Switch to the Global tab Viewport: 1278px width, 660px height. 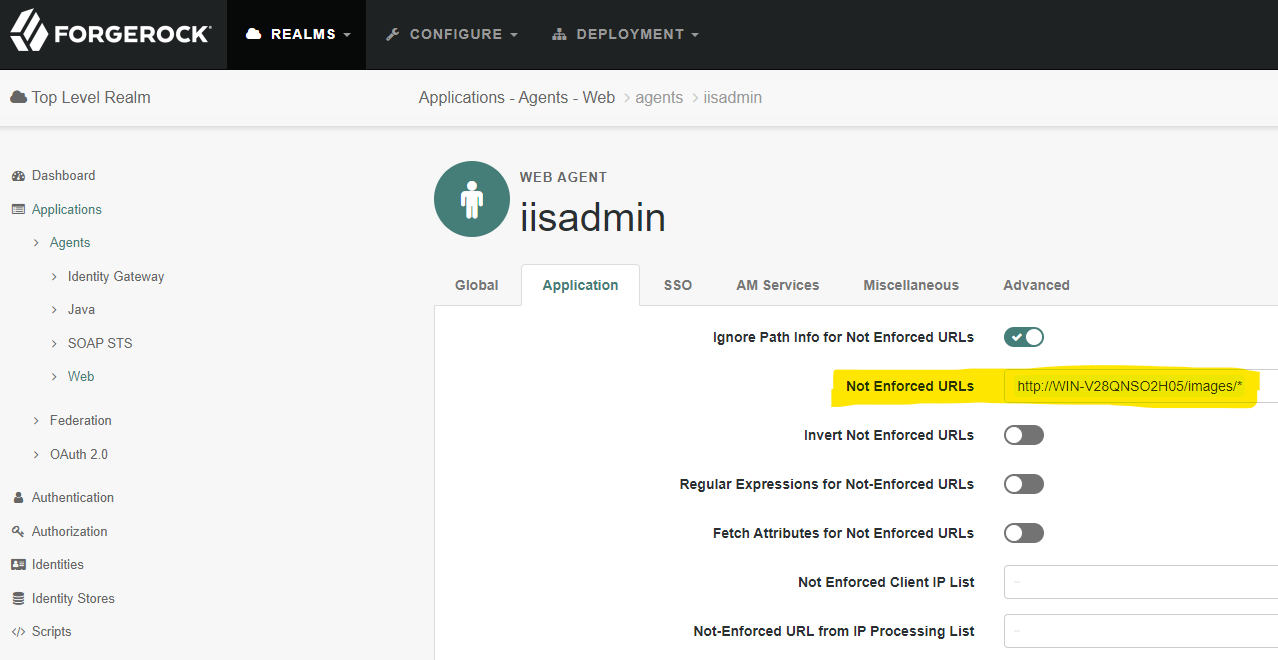(477, 285)
